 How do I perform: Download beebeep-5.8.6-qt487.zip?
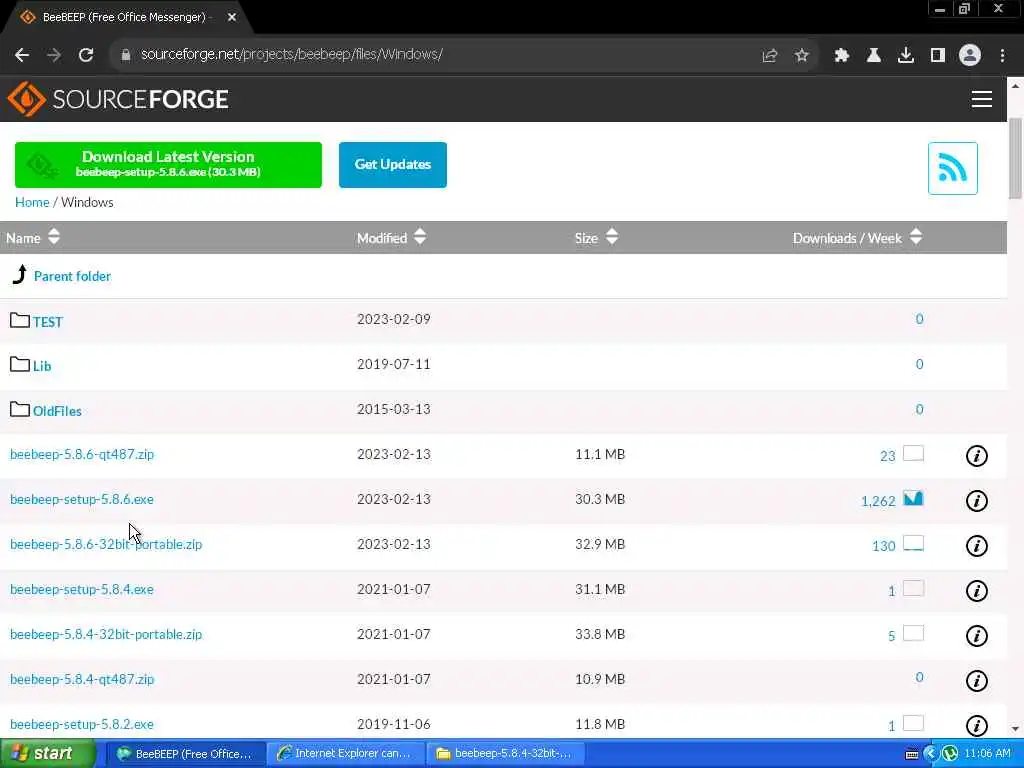(x=82, y=455)
